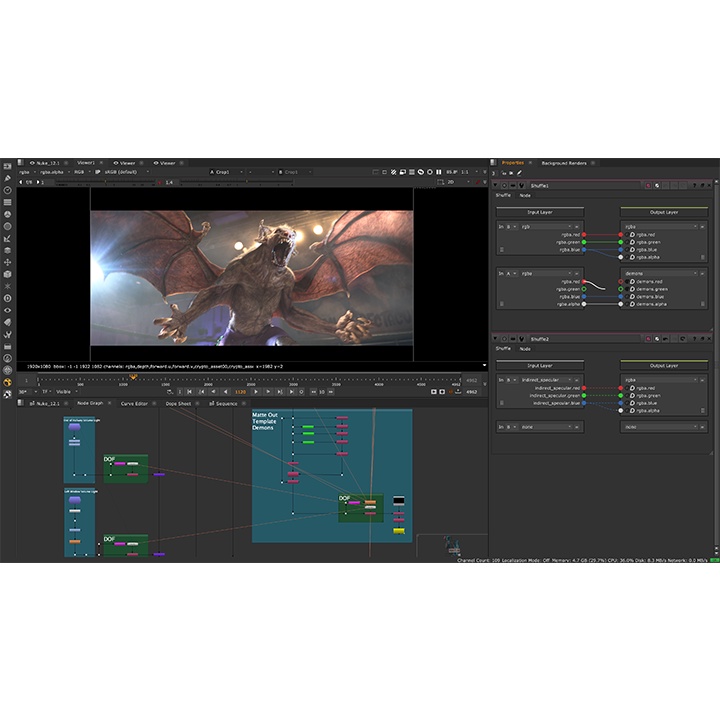
Task: Open the indirect_specular input layer dropdown
Action: click(x=540, y=380)
